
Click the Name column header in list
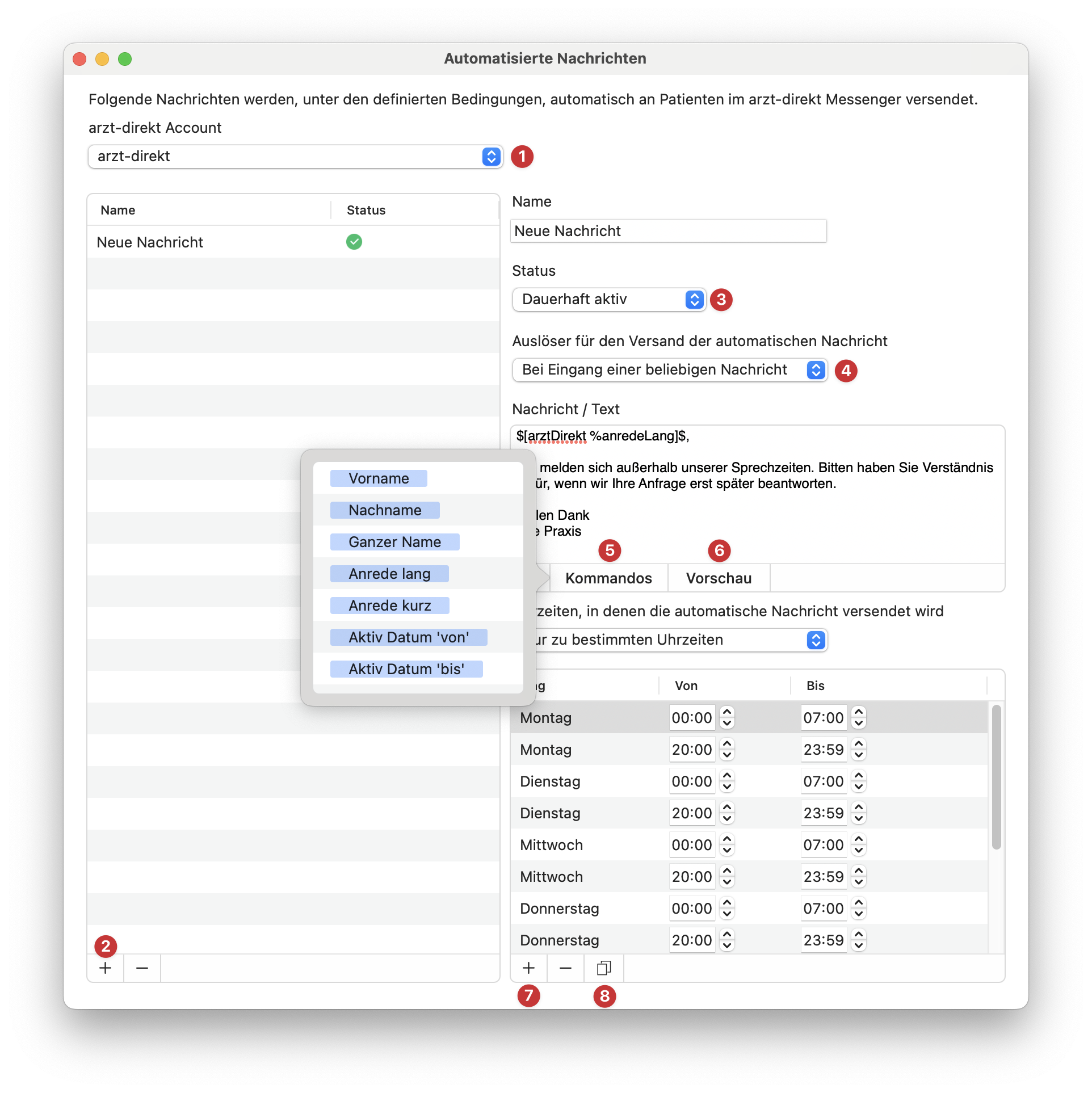[x=209, y=210]
